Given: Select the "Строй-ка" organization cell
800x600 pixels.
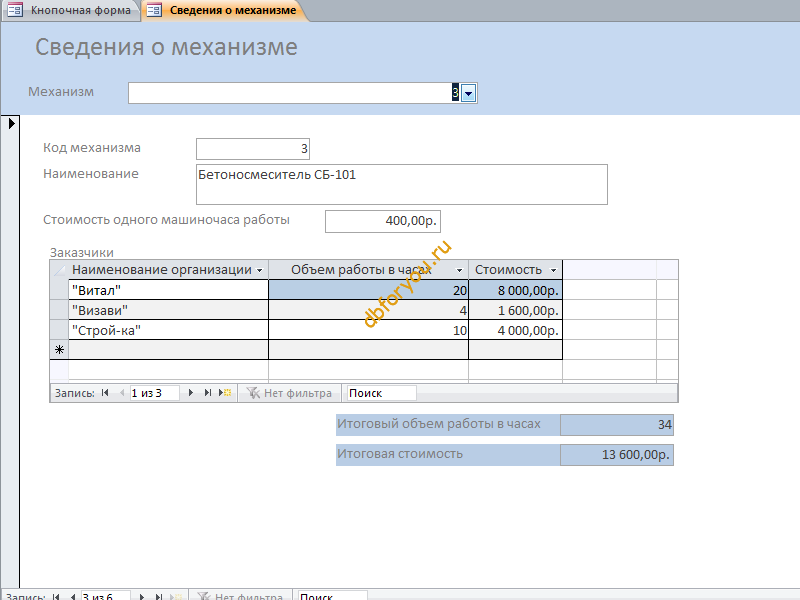Looking at the screenshot, I should pyautogui.click(x=168, y=330).
